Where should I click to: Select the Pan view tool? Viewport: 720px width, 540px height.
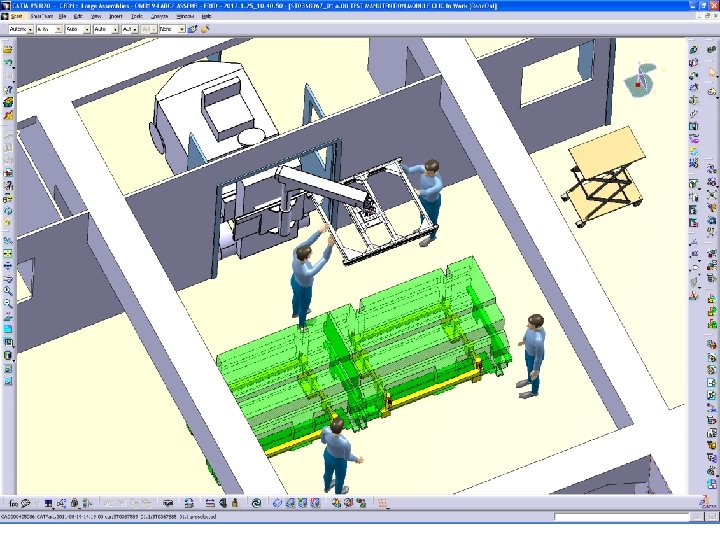click(x=8, y=266)
